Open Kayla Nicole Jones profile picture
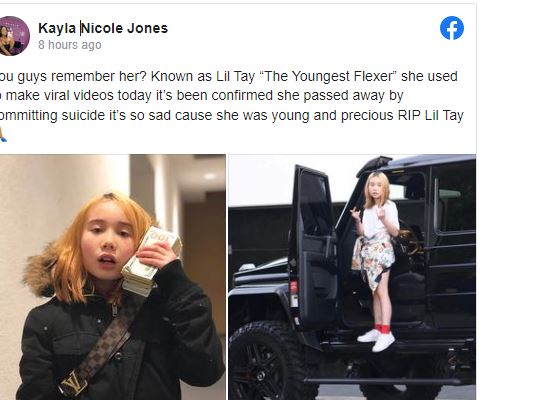This screenshot has width=559, height=408. (x=14, y=36)
